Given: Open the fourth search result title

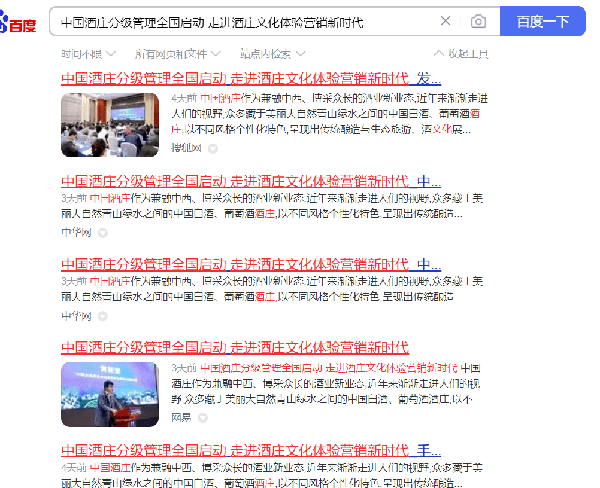Looking at the screenshot, I should click(x=235, y=347).
